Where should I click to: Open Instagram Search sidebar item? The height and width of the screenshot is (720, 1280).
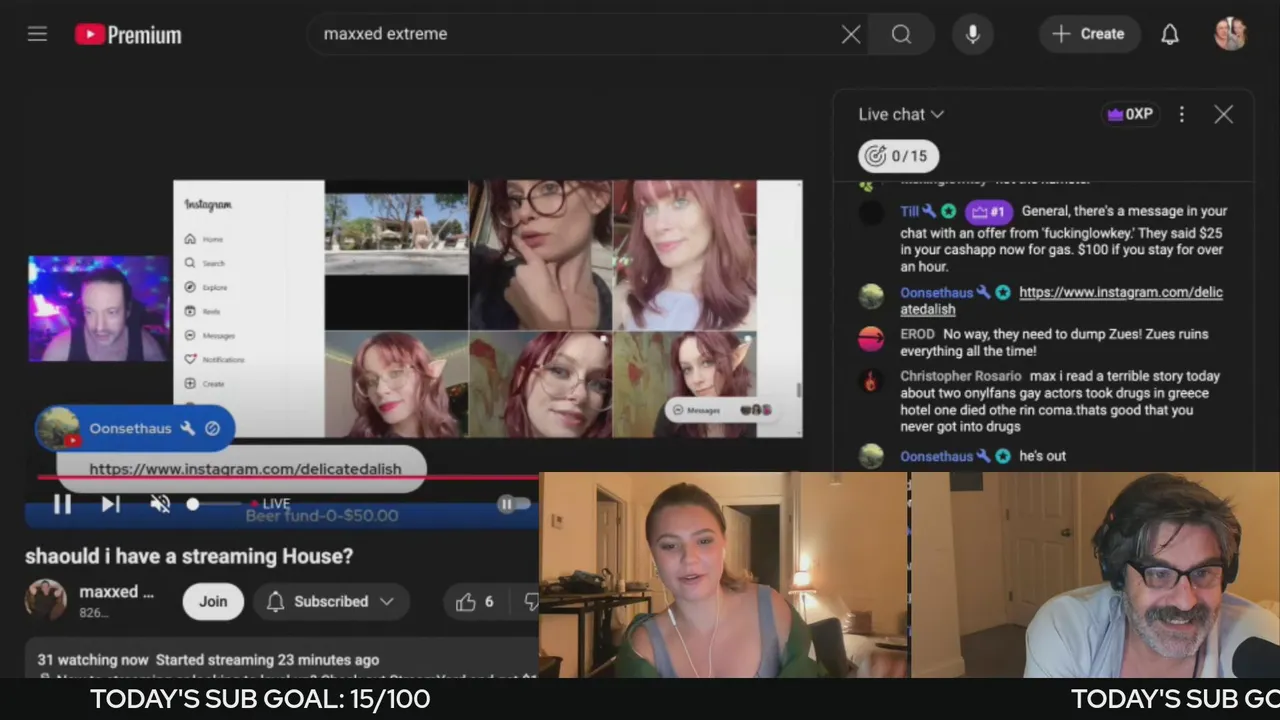click(205, 263)
